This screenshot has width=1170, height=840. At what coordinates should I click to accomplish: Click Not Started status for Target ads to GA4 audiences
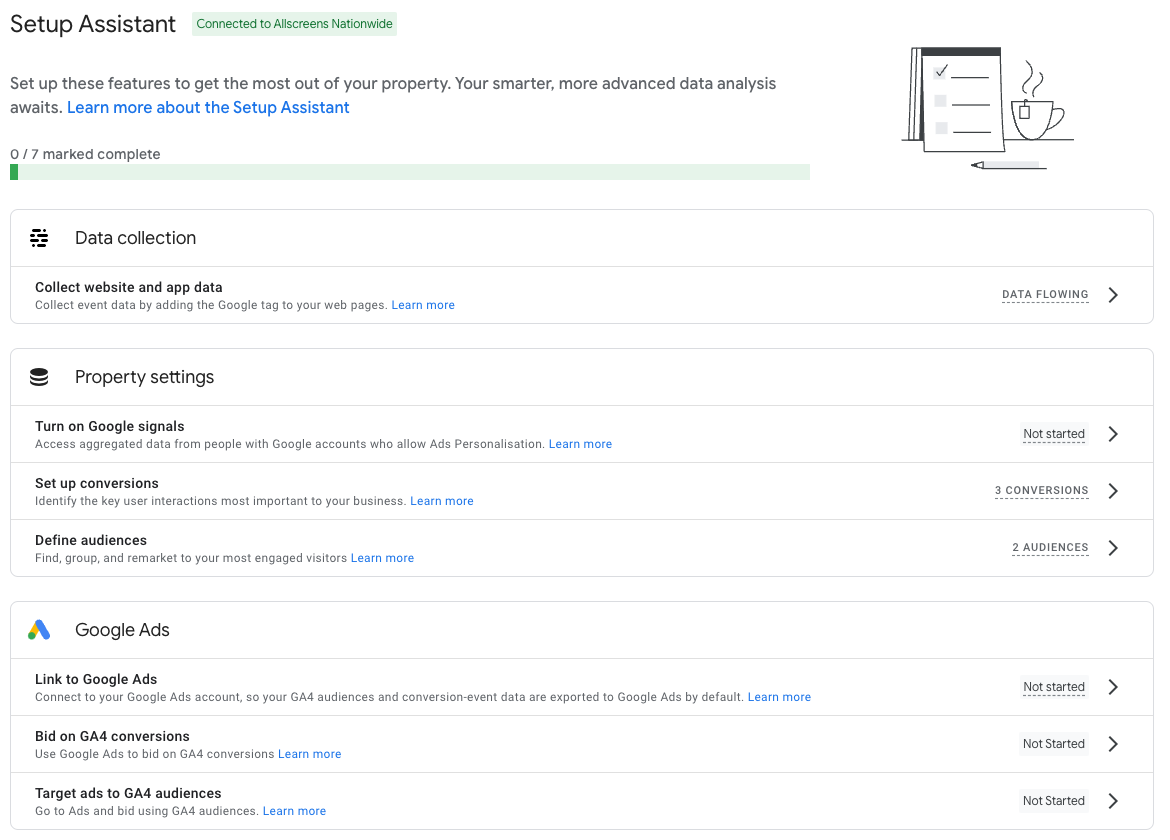[1054, 800]
